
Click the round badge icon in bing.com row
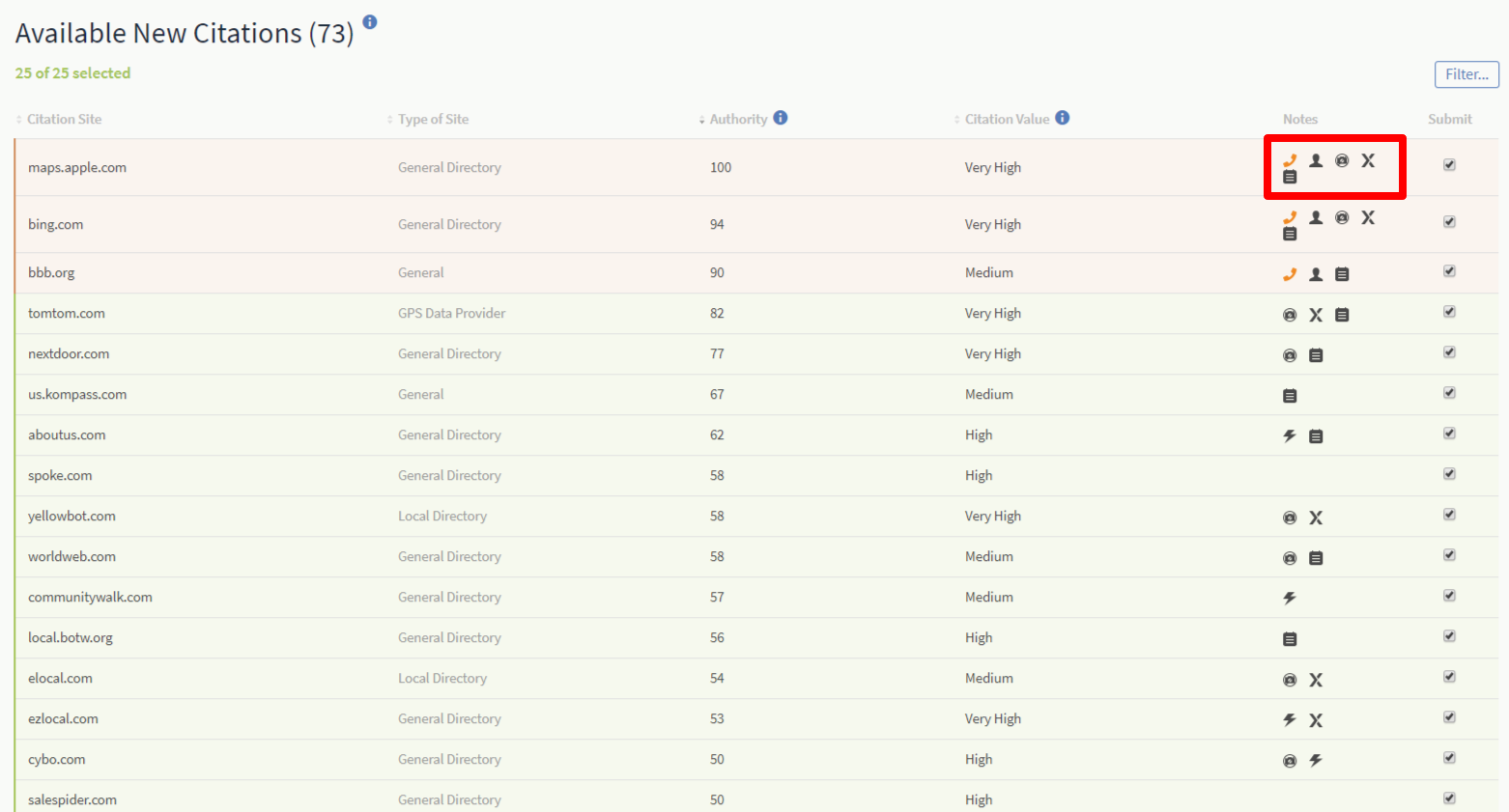(x=1342, y=217)
